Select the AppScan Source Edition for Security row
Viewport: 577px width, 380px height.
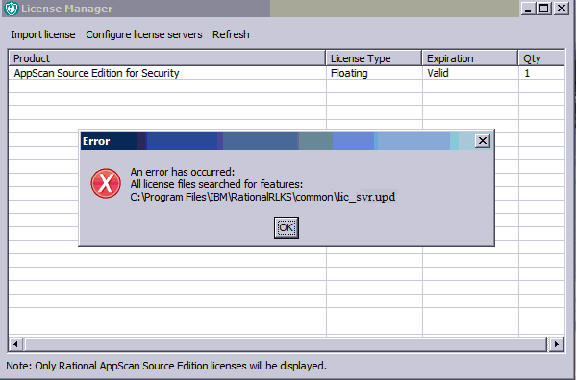[287, 73]
